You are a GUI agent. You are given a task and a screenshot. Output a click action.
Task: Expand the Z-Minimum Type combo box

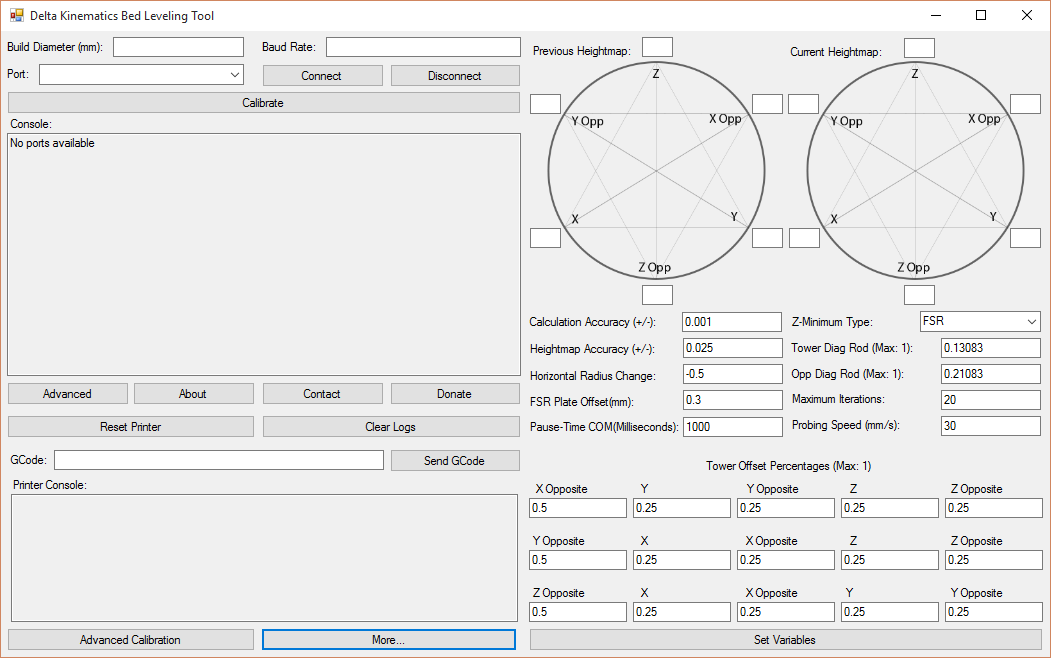tap(1031, 322)
